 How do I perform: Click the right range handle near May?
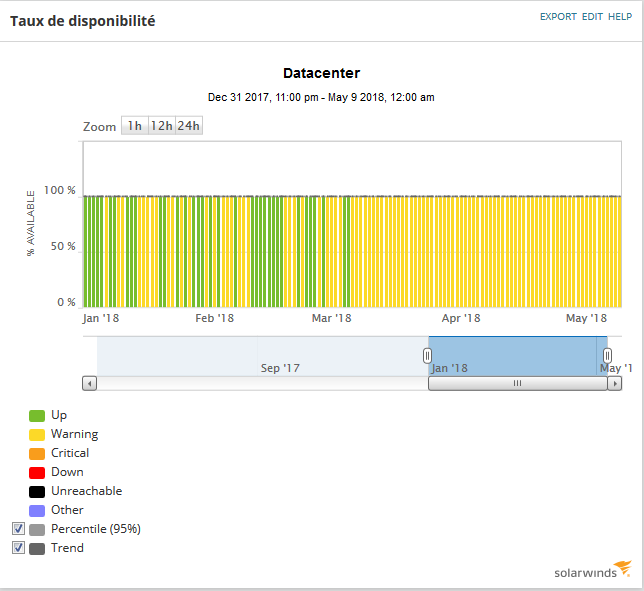click(x=607, y=356)
